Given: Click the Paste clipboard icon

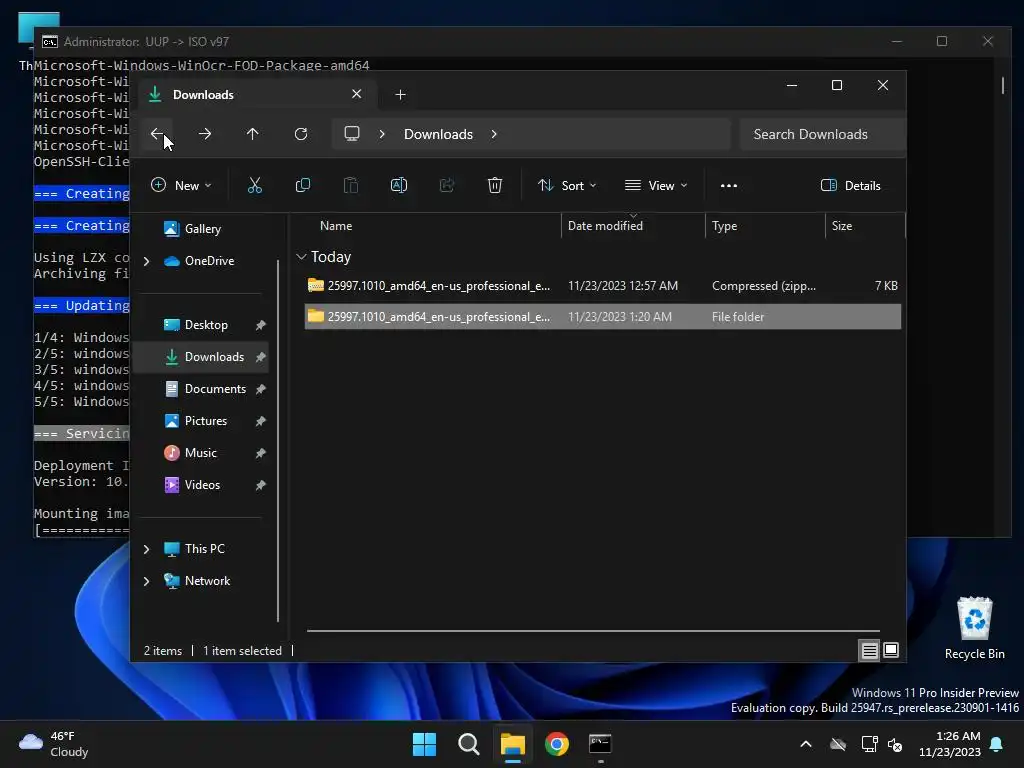Looking at the screenshot, I should [x=351, y=185].
